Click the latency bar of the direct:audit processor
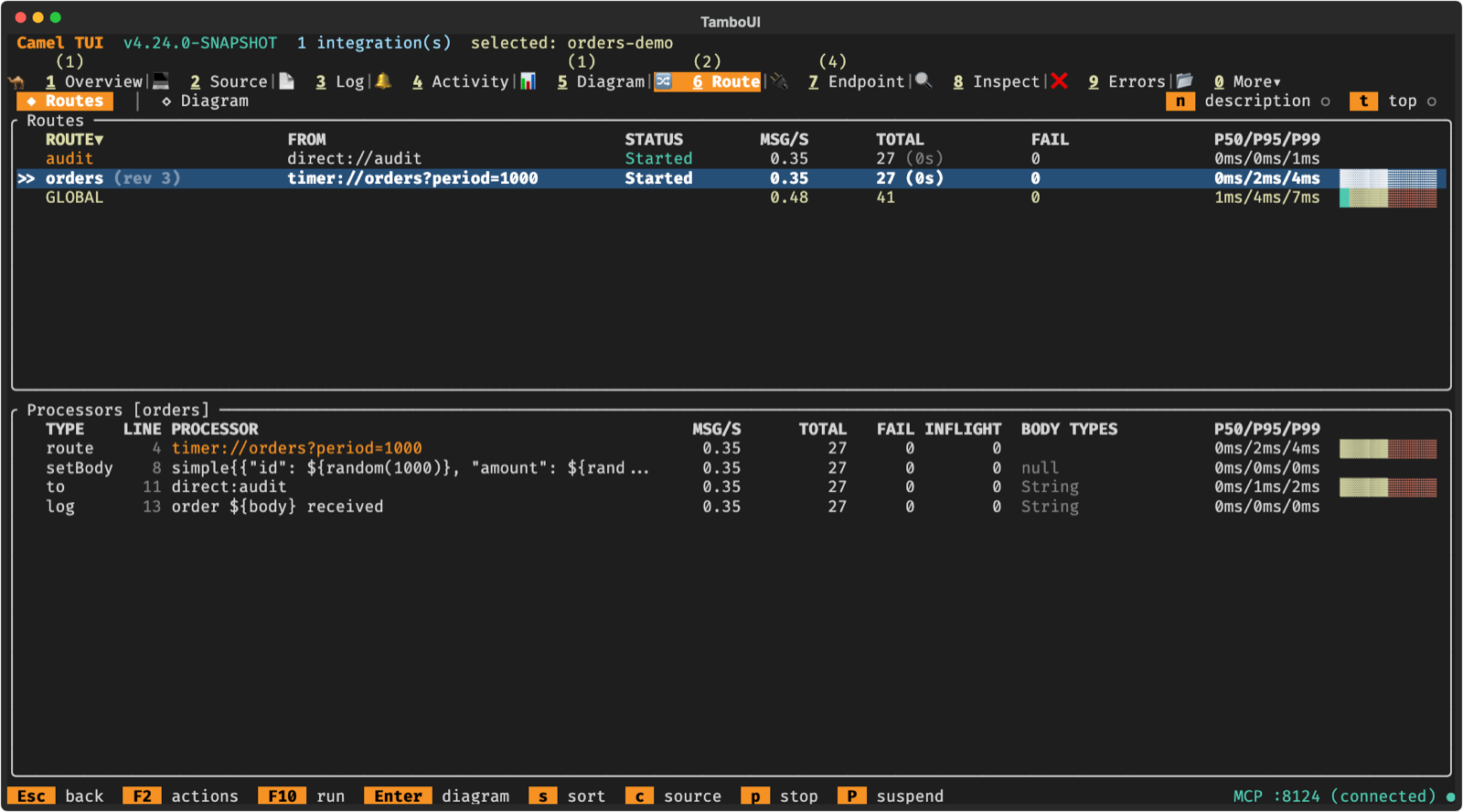 (1388, 486)
